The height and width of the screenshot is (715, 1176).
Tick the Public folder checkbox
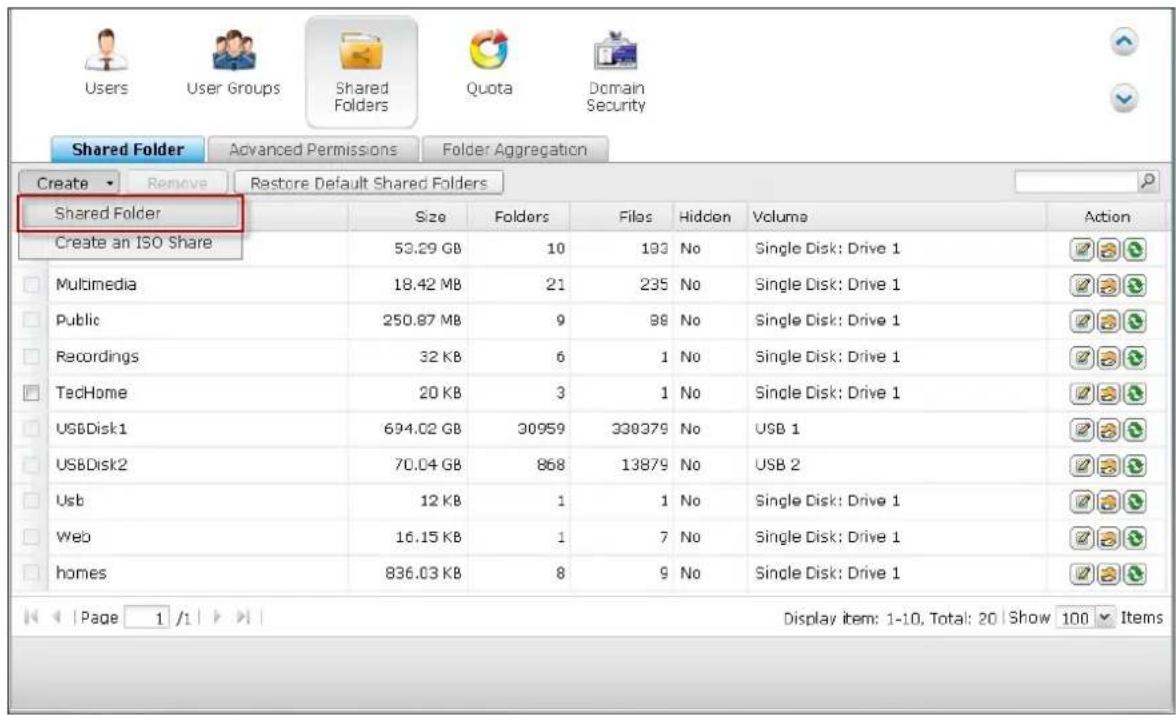pyautogui.click(x=32, y=320)
